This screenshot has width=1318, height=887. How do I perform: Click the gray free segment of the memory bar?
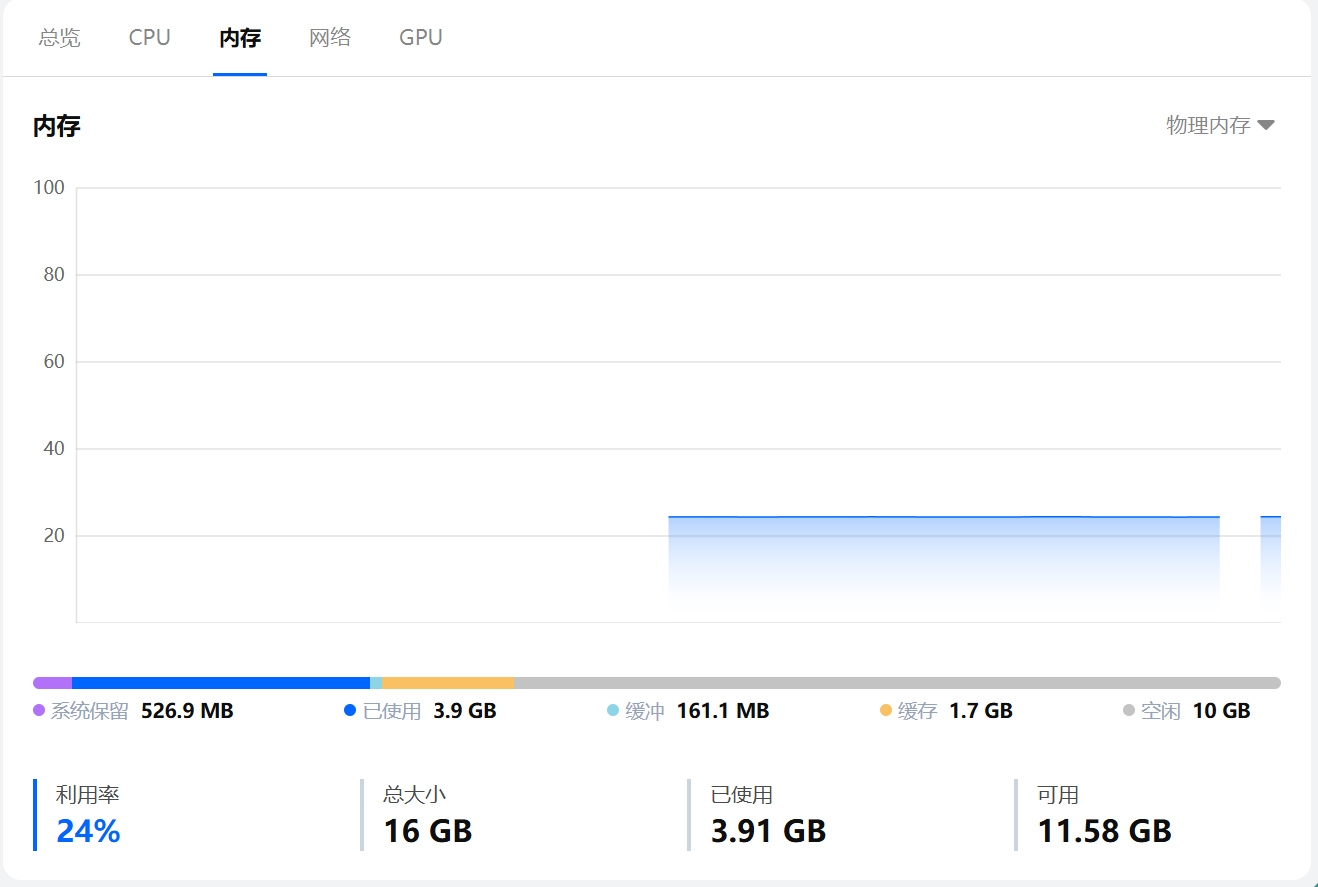click(x=896, y=683)
